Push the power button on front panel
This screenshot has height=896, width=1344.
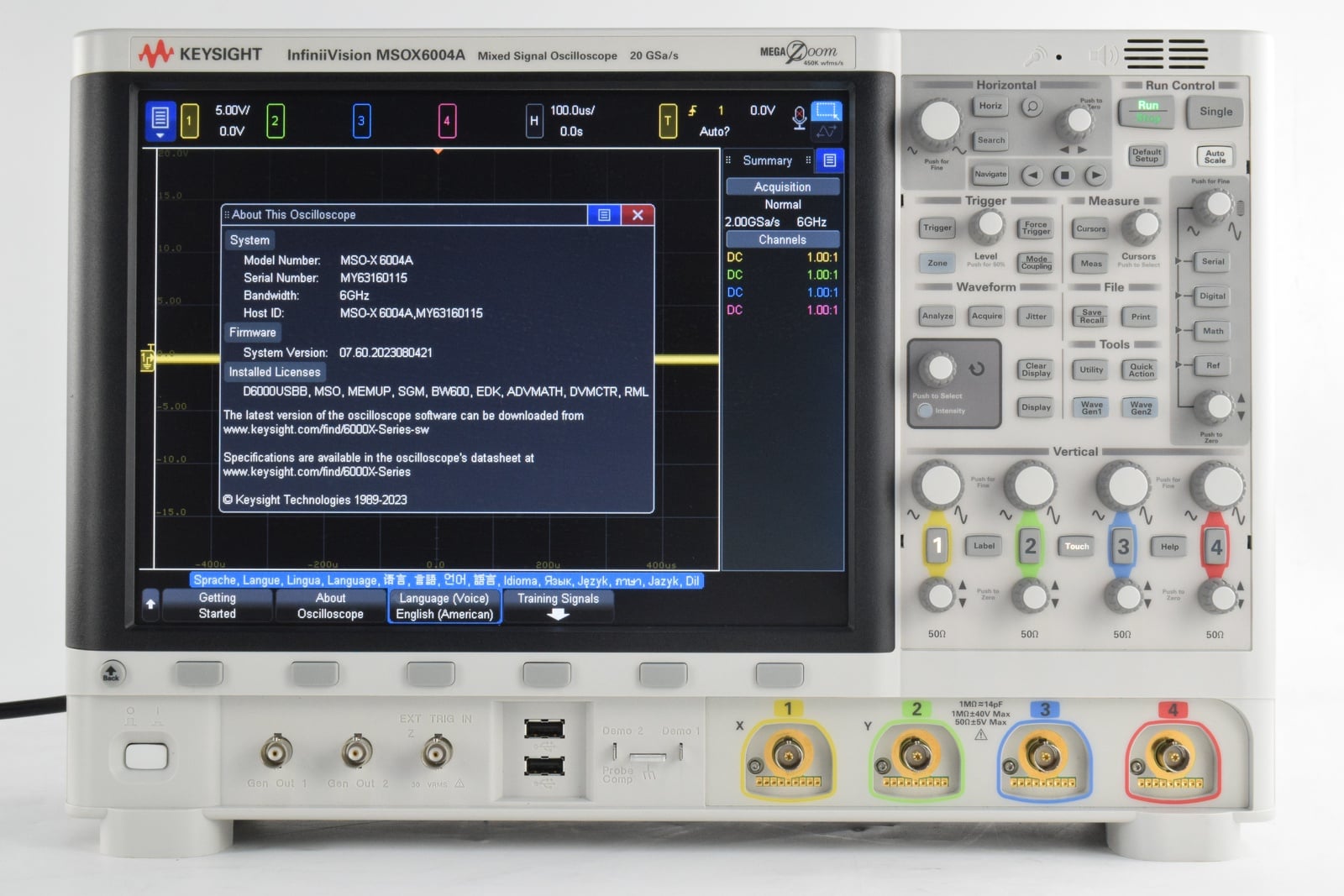pyautogui.click(x=146, y=756)
